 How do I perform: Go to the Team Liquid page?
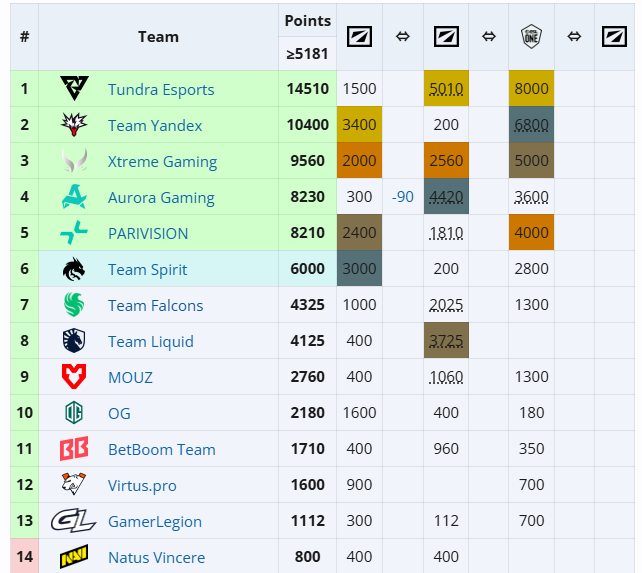pos(151,342)
